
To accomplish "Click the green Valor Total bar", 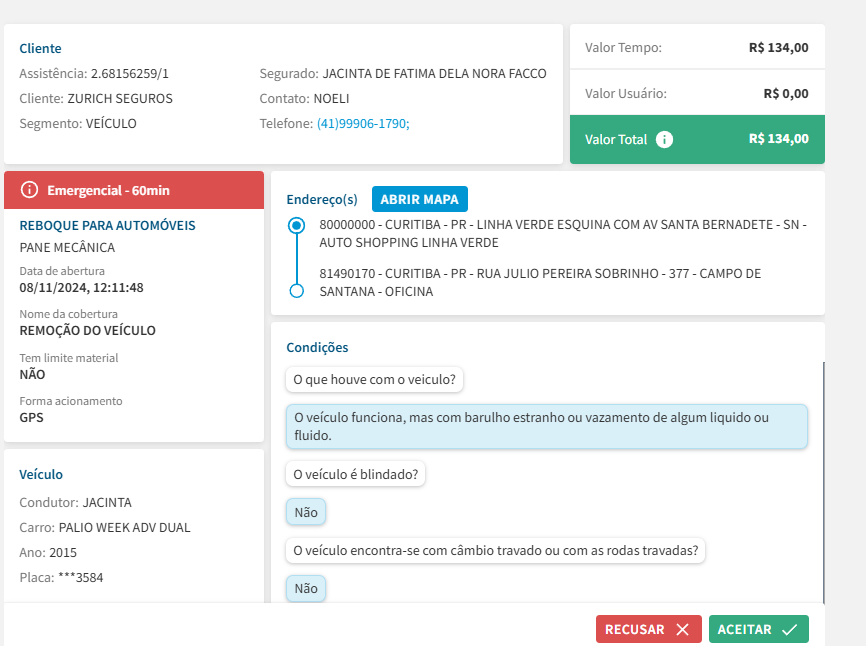I will pyautogui.click(x=697, y=140).
